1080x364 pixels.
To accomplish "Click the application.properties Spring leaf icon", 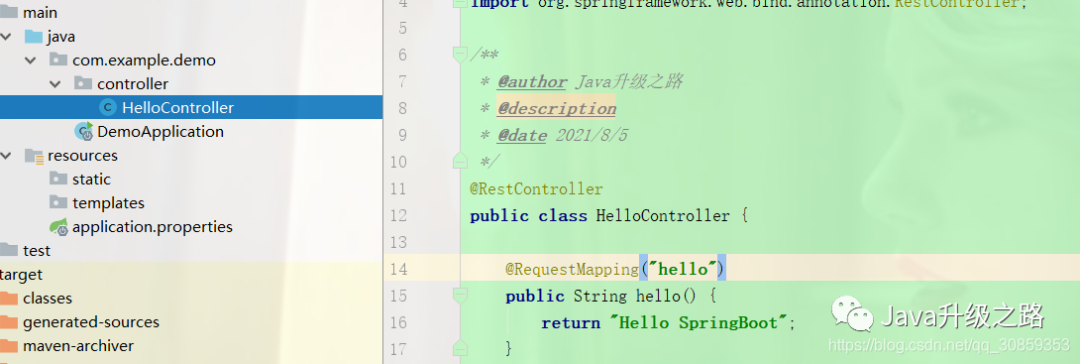I will [x=59, y=226].
